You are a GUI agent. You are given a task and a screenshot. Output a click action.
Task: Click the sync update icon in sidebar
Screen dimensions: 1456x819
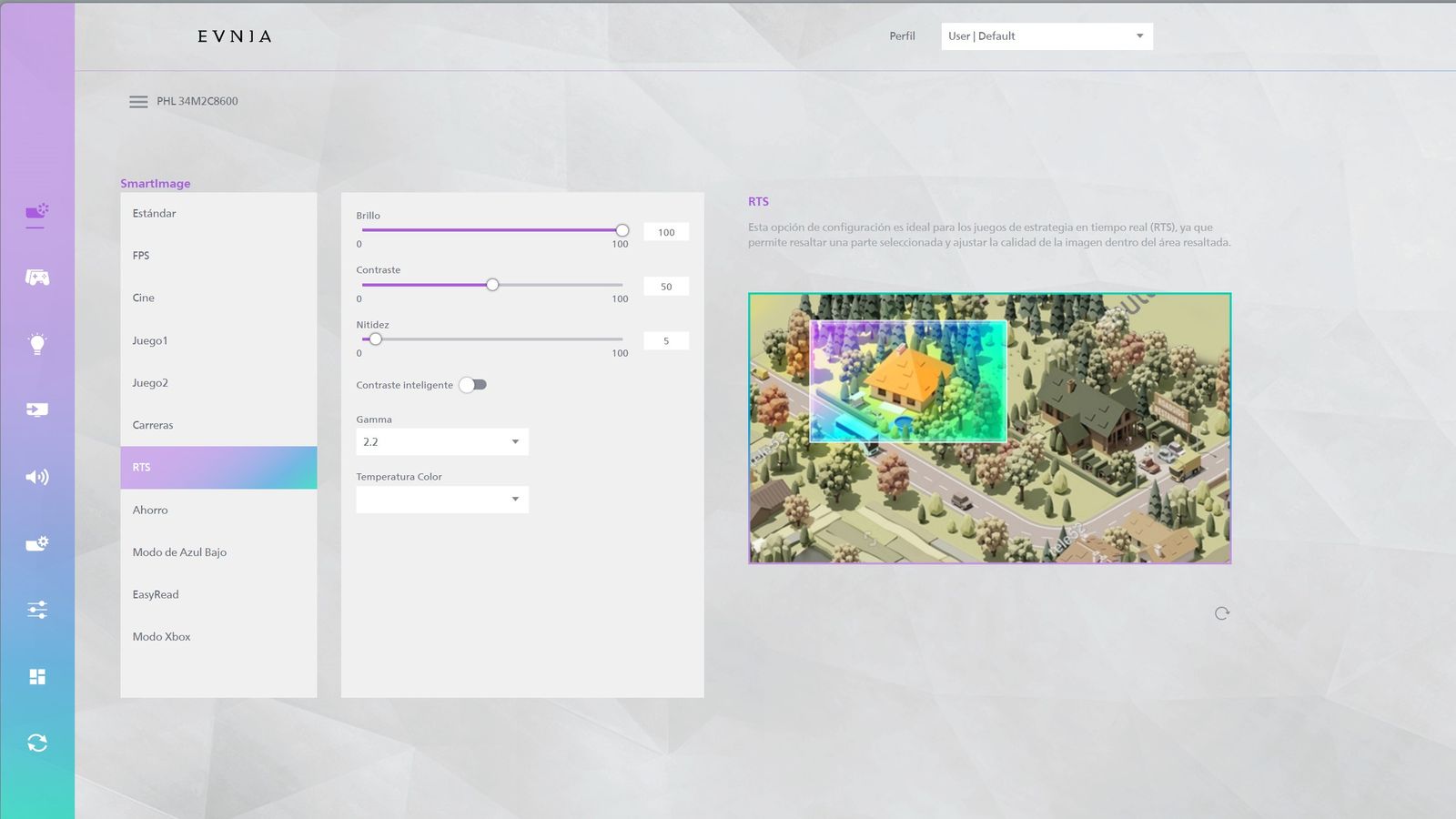click(x=36, y=743)
